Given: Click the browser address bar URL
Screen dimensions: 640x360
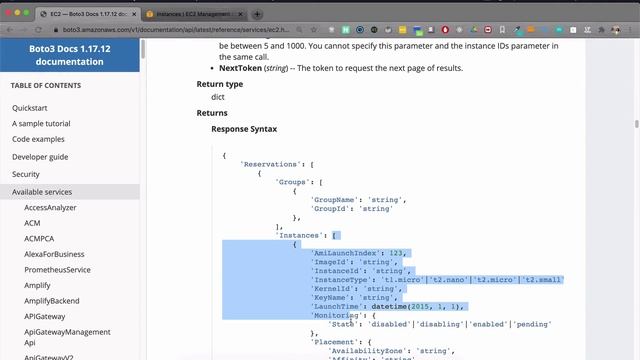Looking at the screenshot, I should 176,30.
